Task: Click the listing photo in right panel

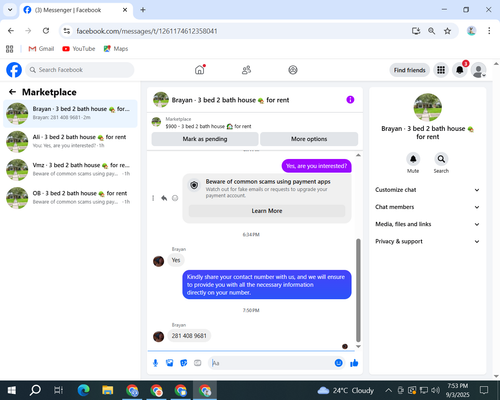Action: [427, 107]
